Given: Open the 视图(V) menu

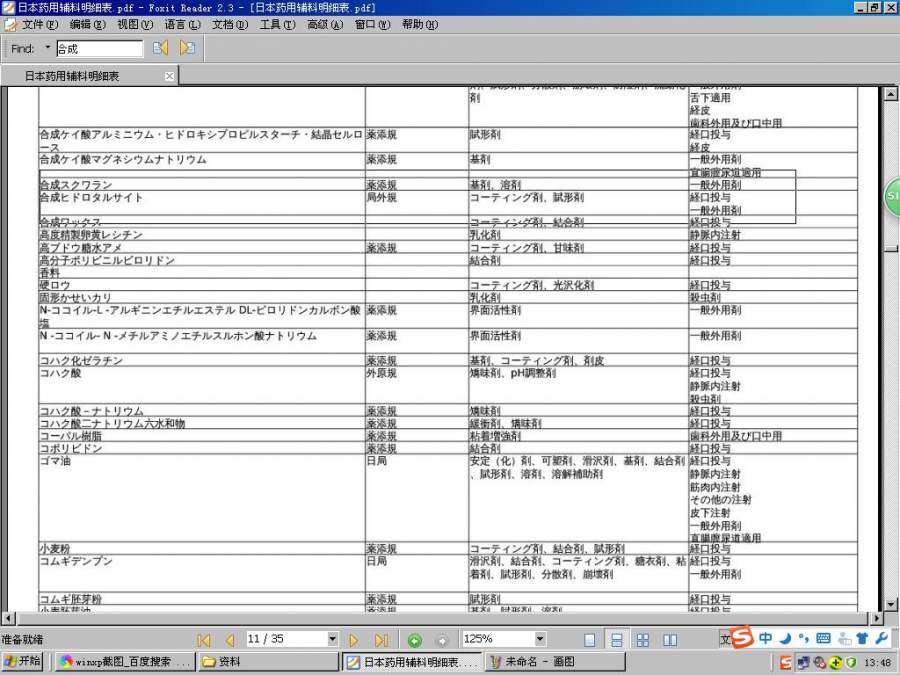Looking at the screenshot, I should [135, 24].
